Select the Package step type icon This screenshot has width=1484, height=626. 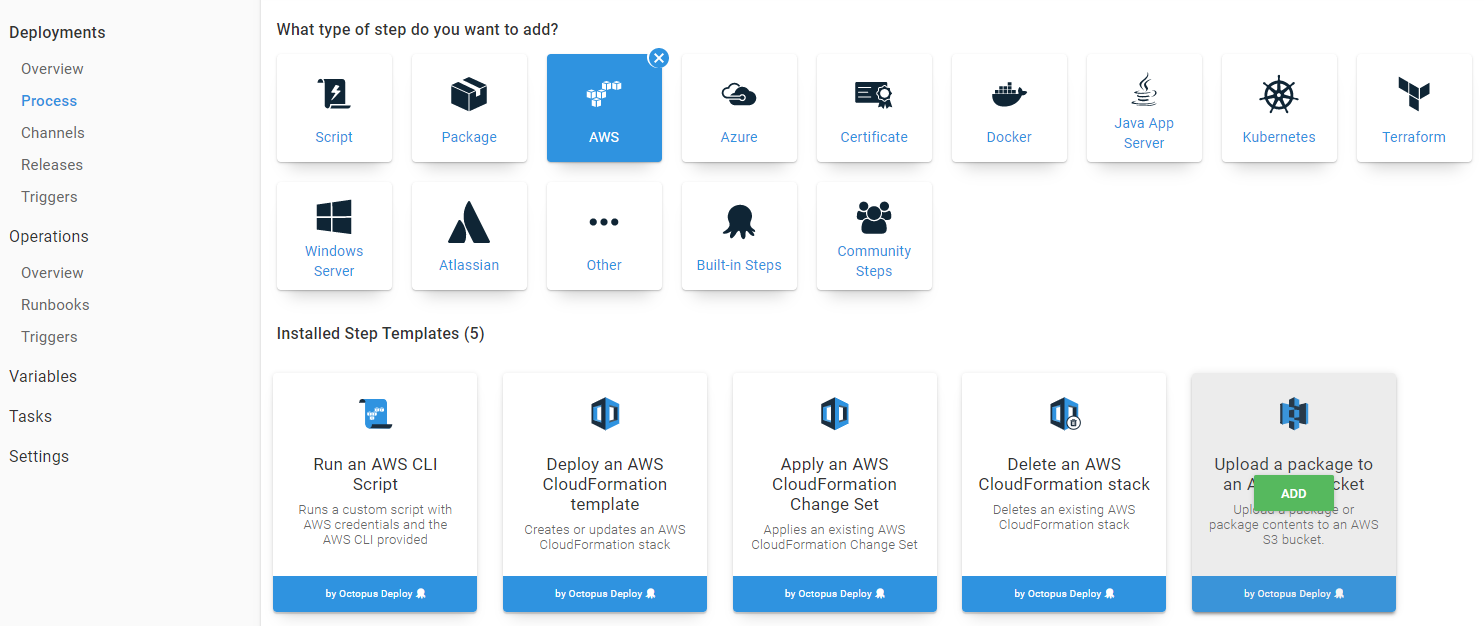pyautogui.click(x=469, y=107)
